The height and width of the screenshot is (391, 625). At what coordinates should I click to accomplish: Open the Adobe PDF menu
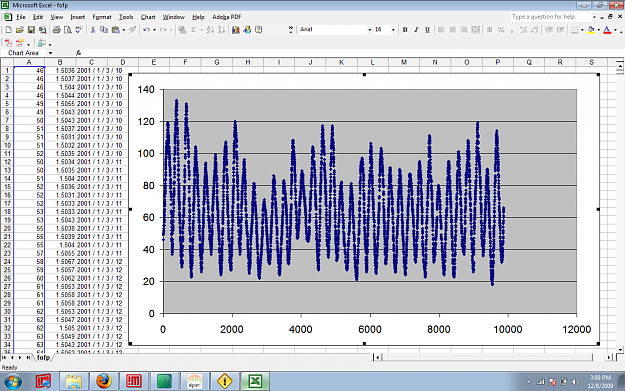click(226, 17)
